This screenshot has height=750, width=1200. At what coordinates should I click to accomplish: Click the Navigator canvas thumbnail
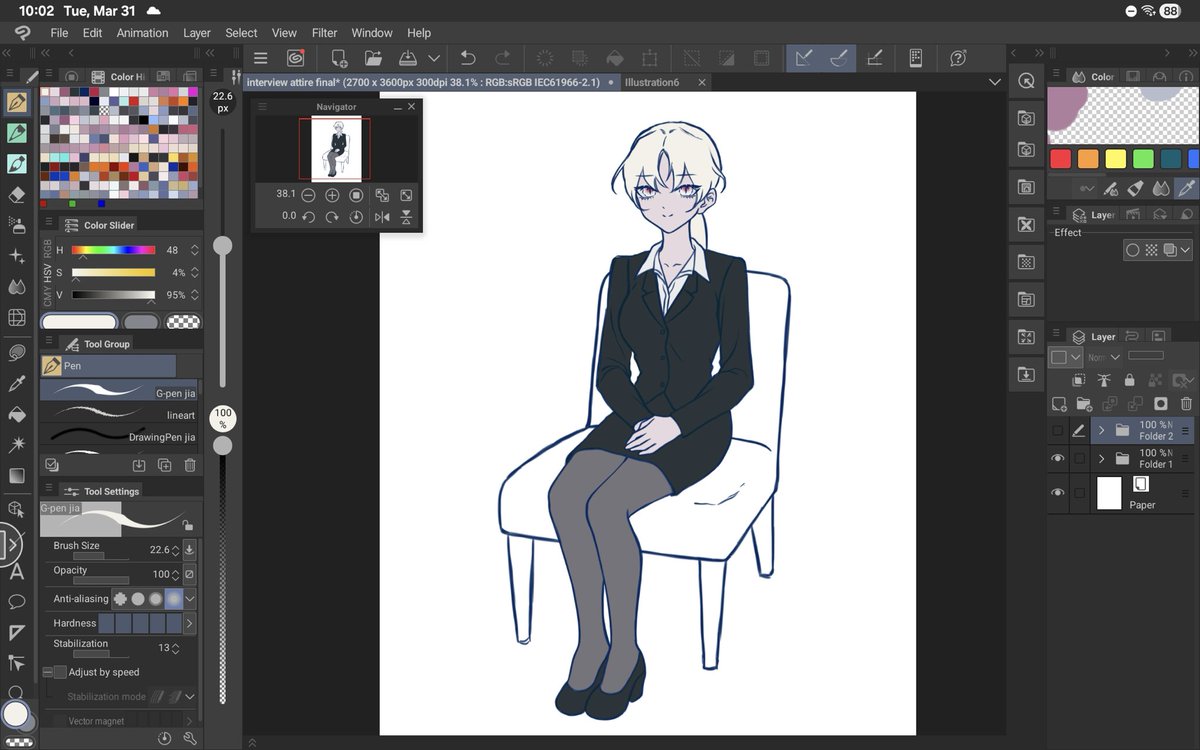click(334, 148)
